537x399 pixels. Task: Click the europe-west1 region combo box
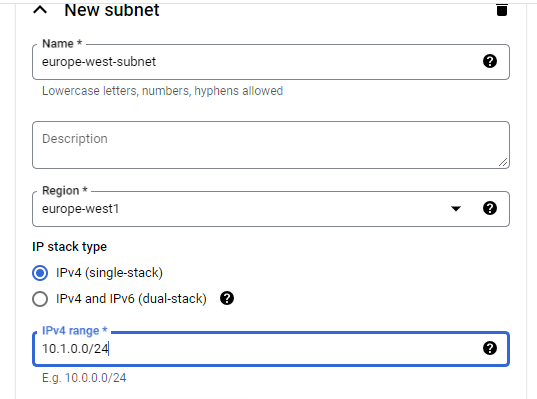[271, 209]
